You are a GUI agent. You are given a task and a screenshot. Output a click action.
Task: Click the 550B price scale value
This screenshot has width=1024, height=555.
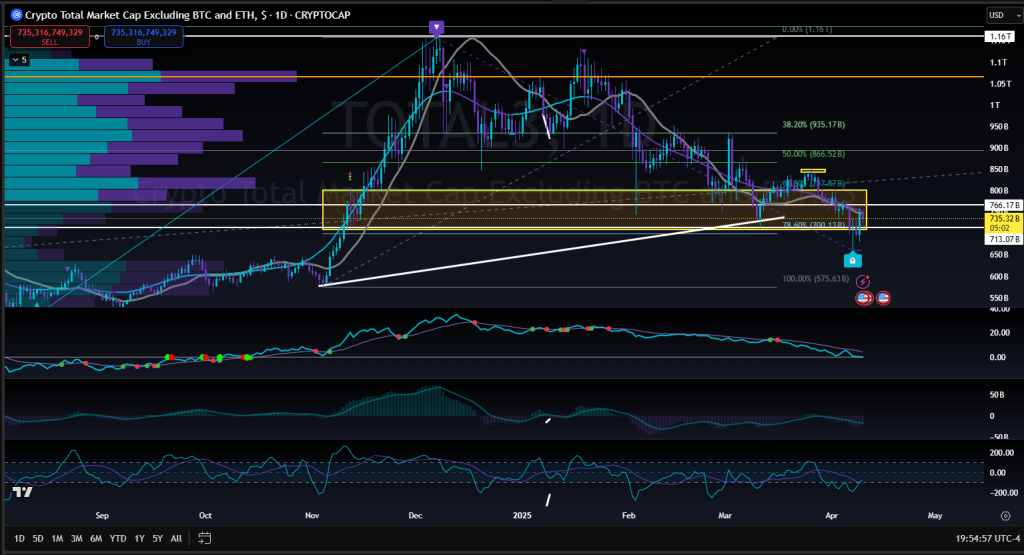click(999, 298)
